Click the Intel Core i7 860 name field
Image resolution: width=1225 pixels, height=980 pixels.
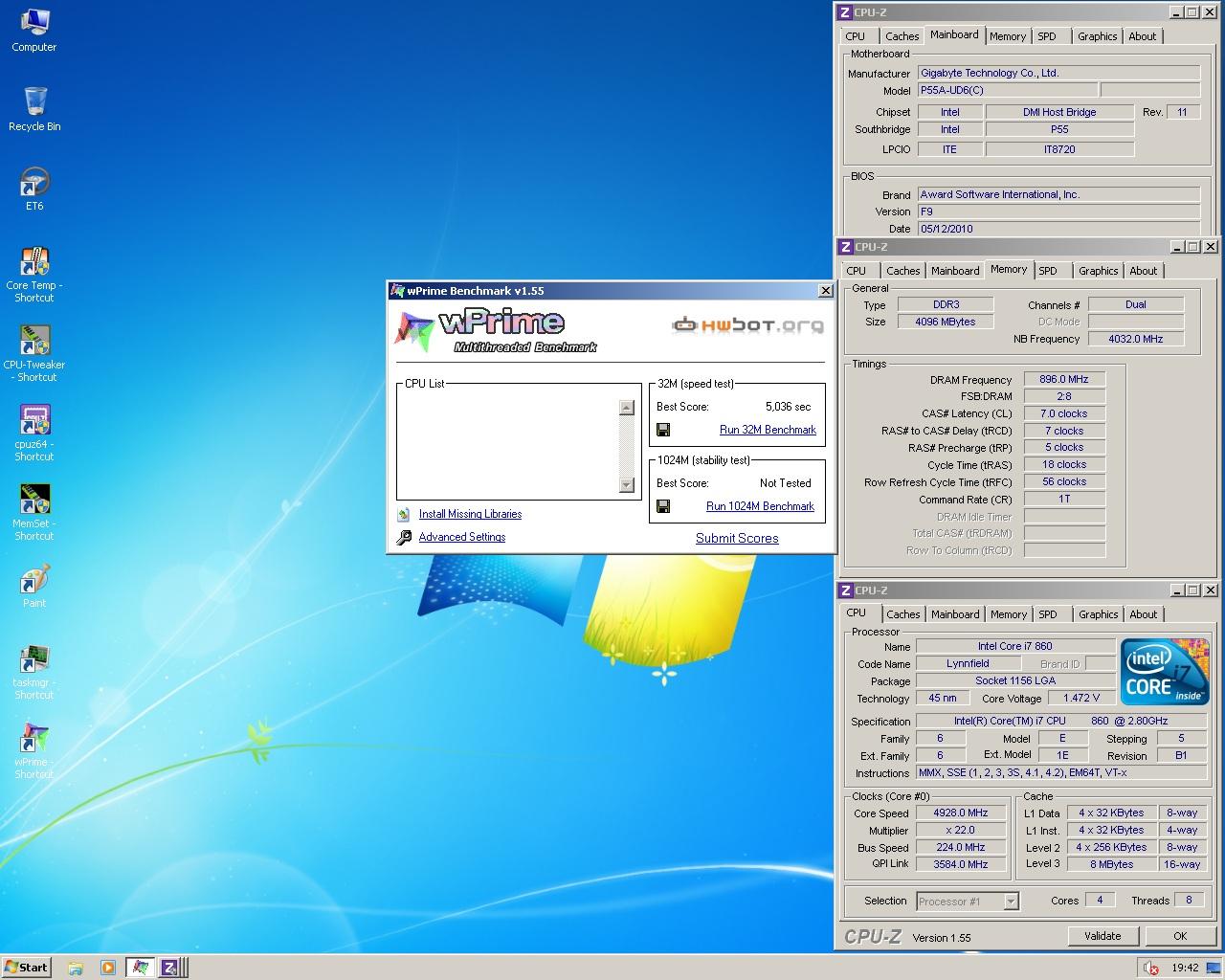point(1015,646)
